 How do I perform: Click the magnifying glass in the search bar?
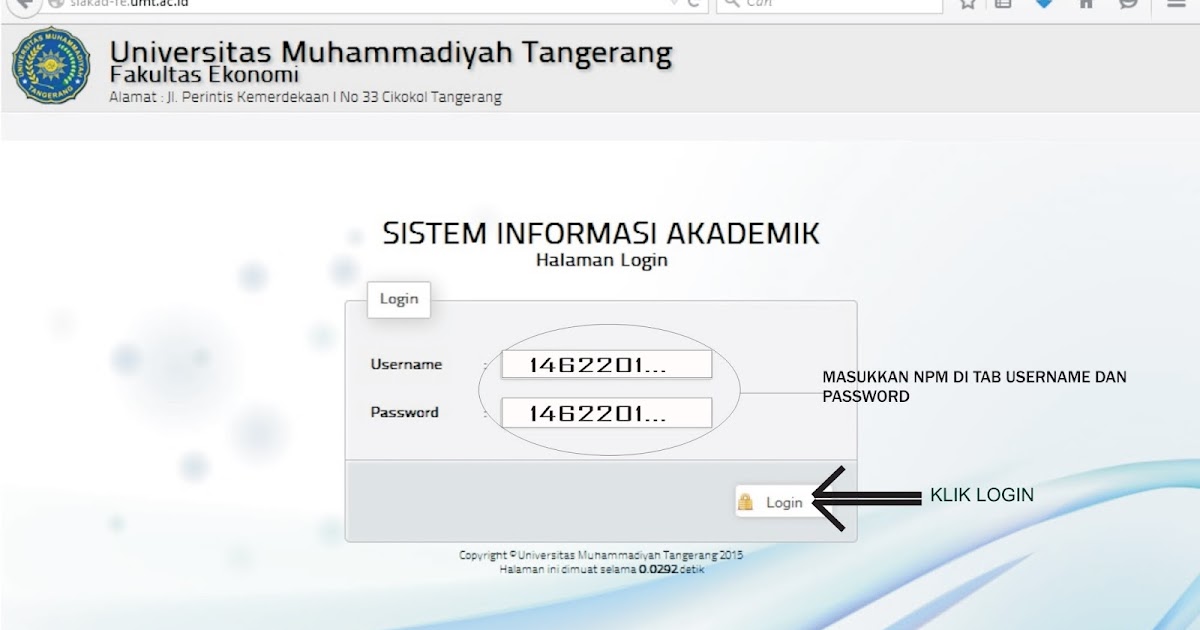coord(730,3)
